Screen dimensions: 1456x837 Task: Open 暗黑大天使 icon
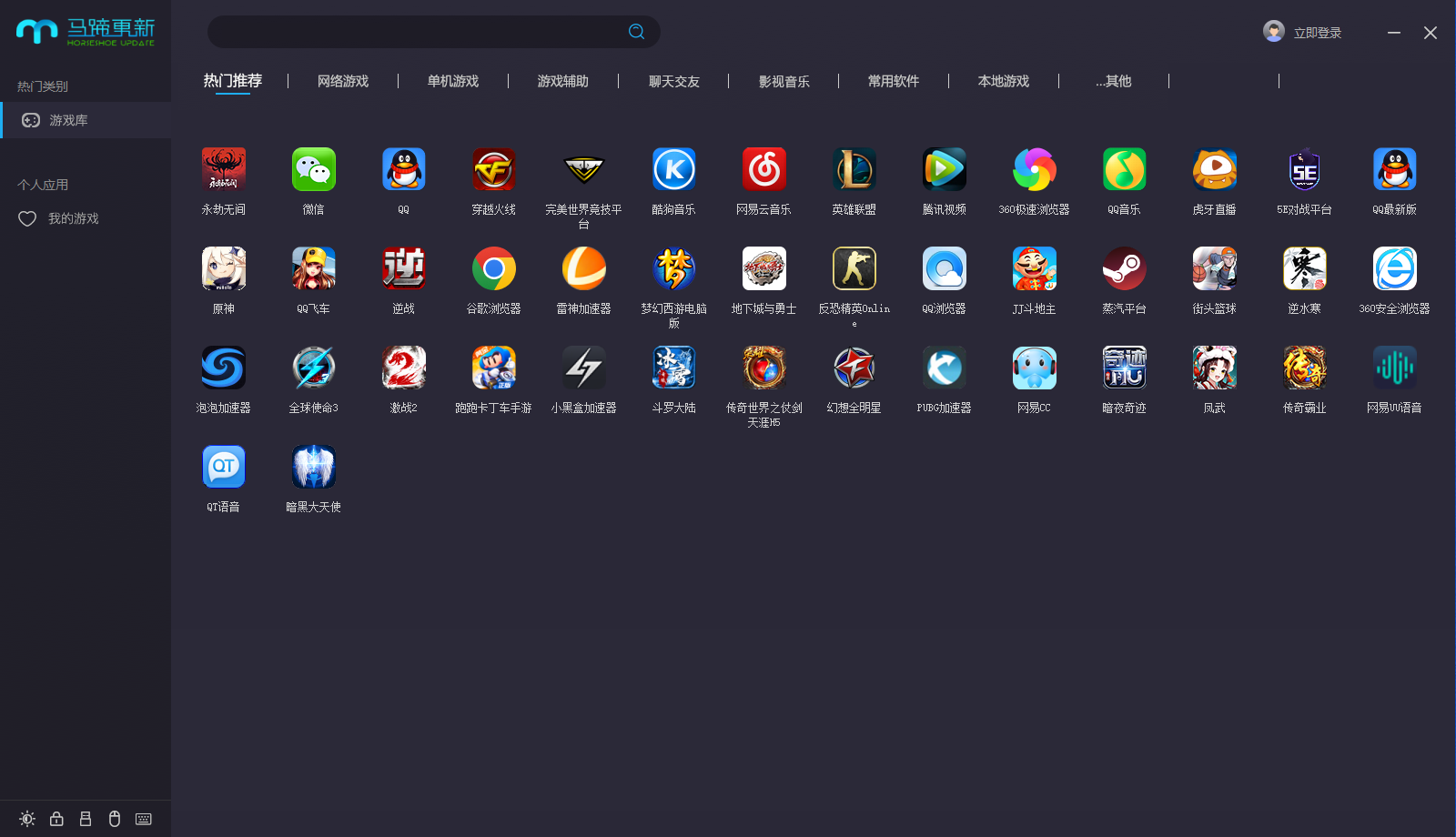(x=313, y=467)
